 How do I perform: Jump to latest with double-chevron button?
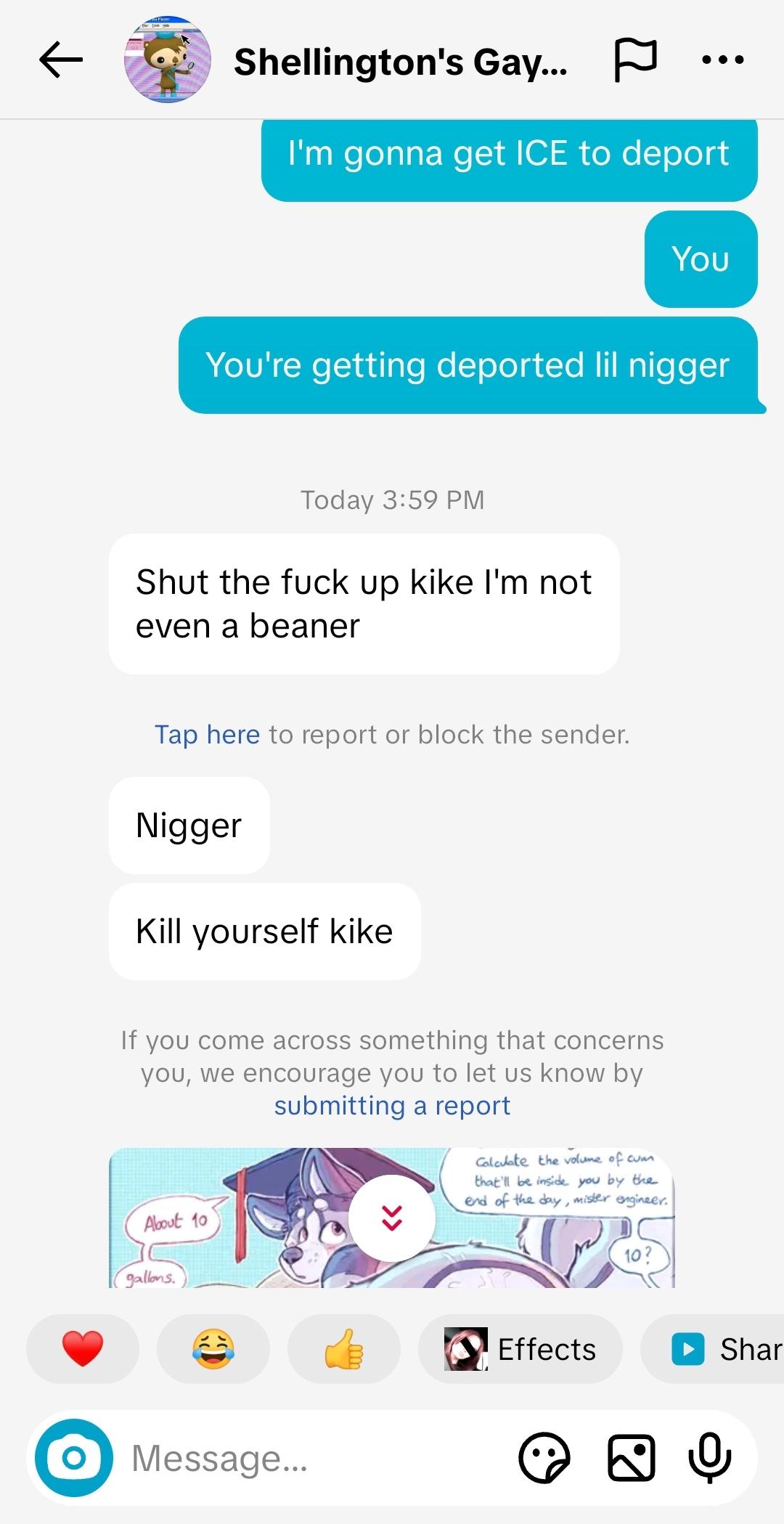pyautogui.click(x=392, y=1218)
